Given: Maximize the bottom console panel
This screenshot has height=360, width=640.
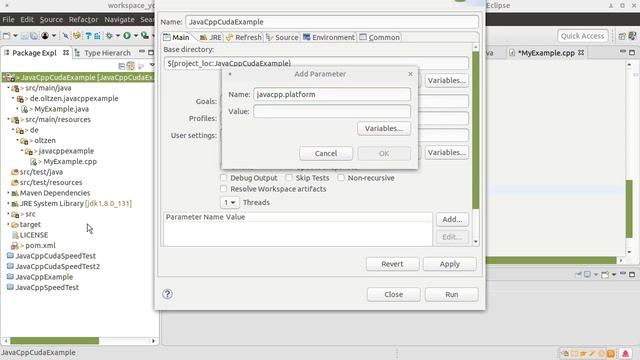Looking at the screenshot, I should (632, 274).
